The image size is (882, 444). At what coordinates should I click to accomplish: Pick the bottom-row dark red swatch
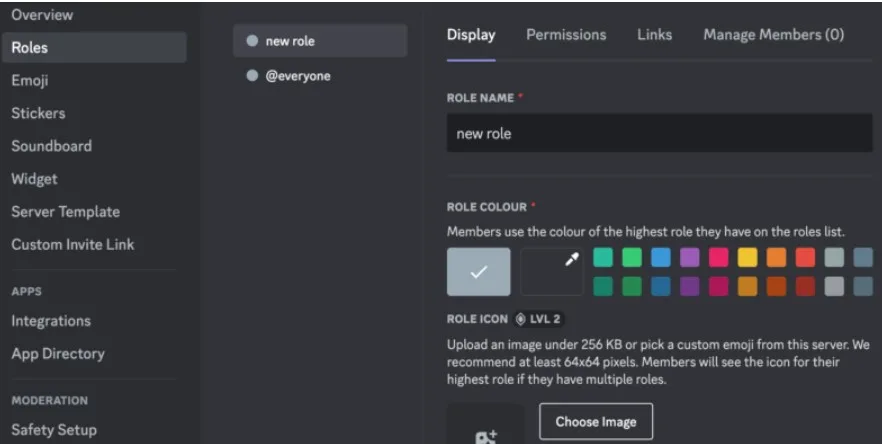click(x=806, y=286)
